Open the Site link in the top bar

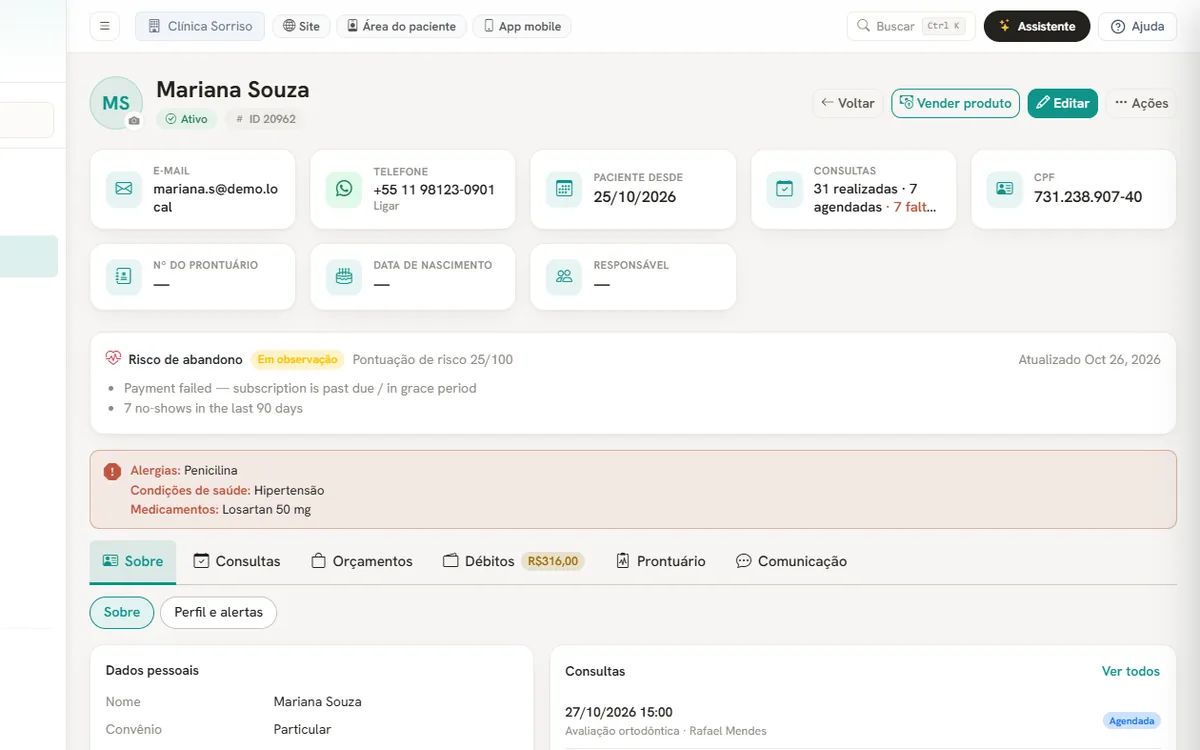tap(301, 26)
